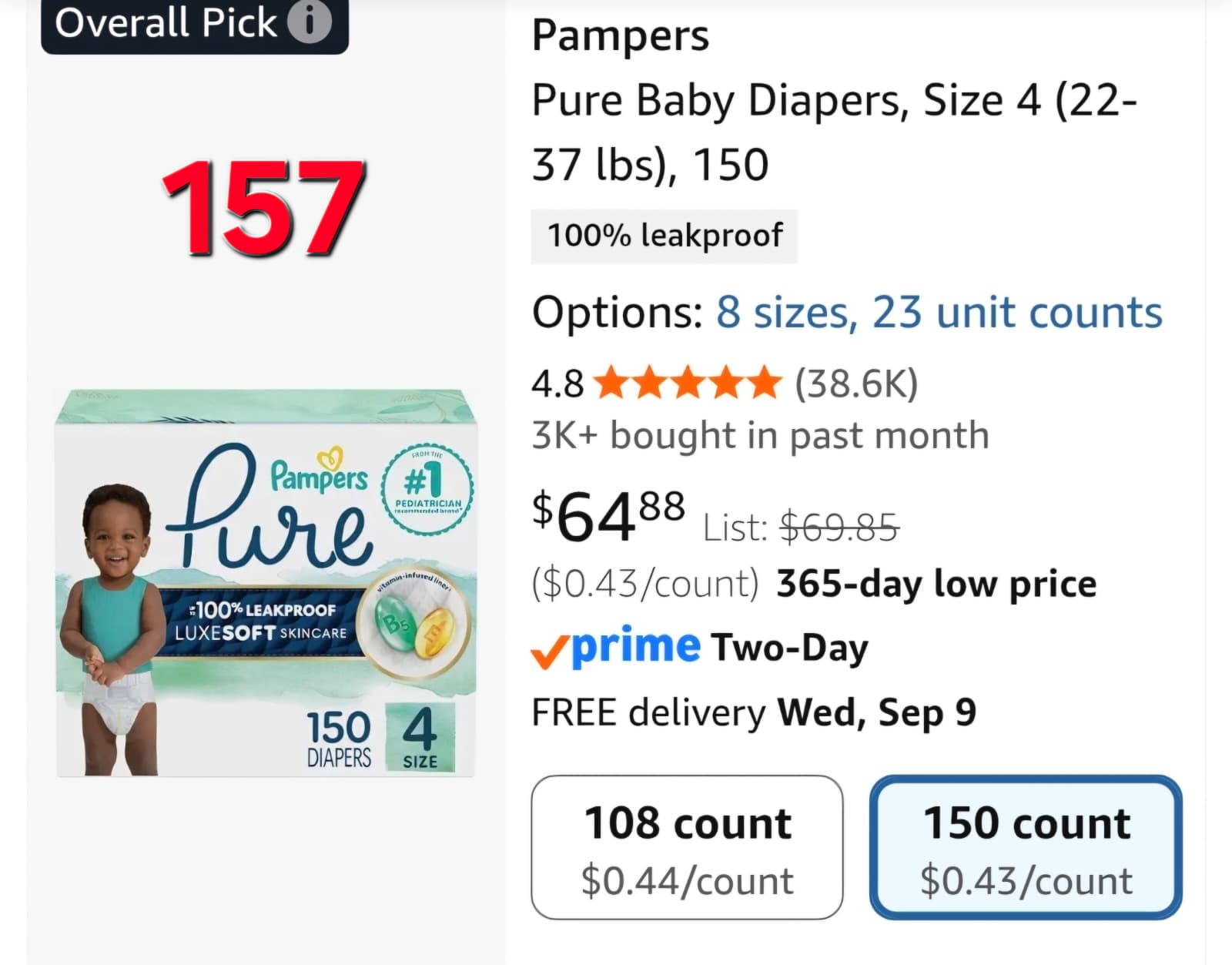Click the five-star rating icons
The image size is (1232, 965).
688,383
